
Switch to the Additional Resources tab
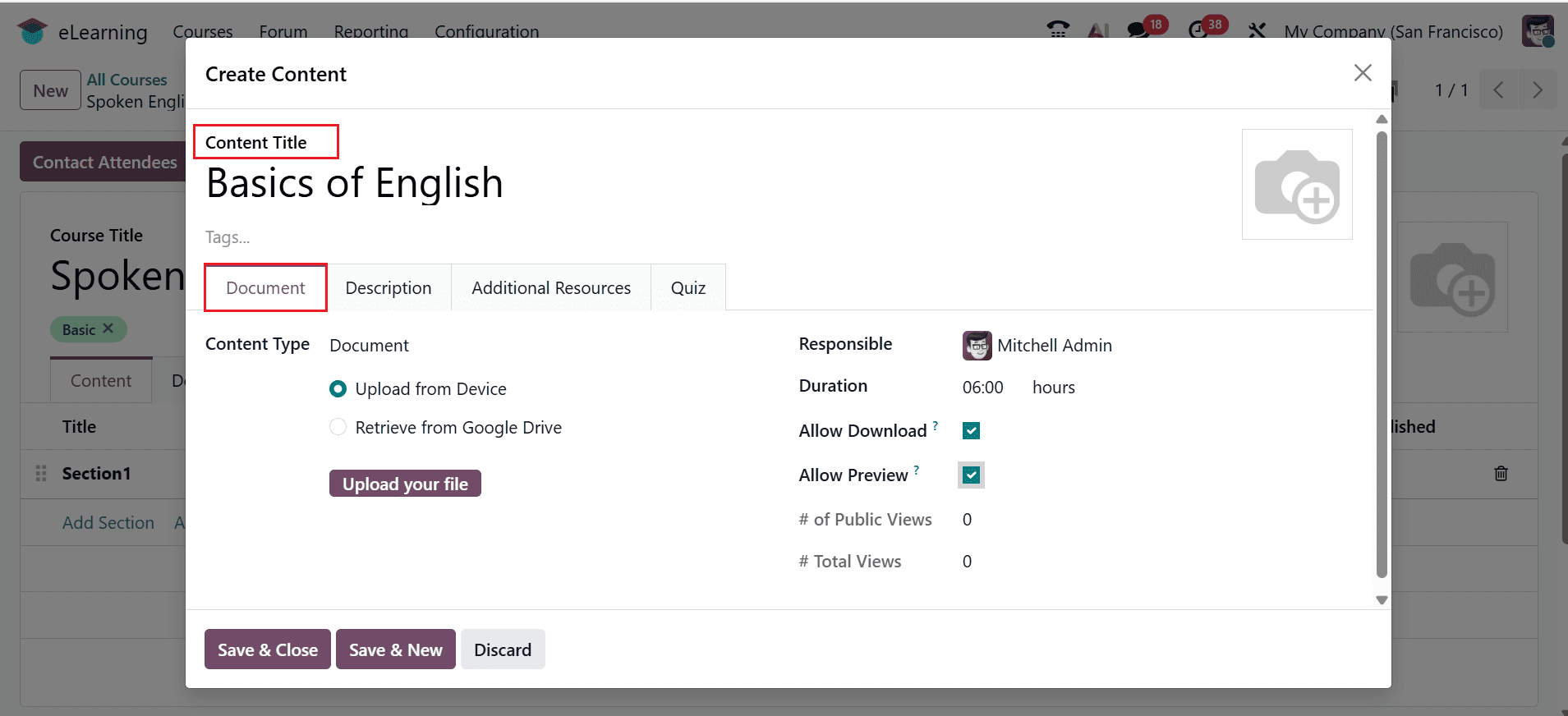point(551,287)
